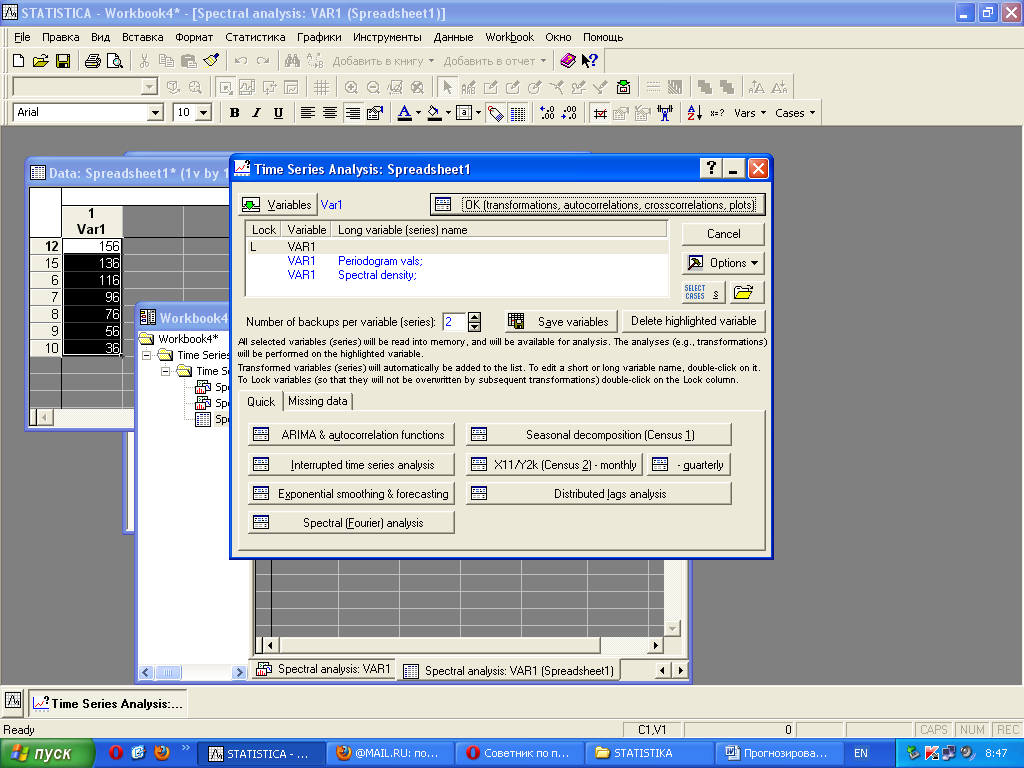Screen dimensions: 1024x768
Task: Click the Find binoculars icon
Action: 292,61
